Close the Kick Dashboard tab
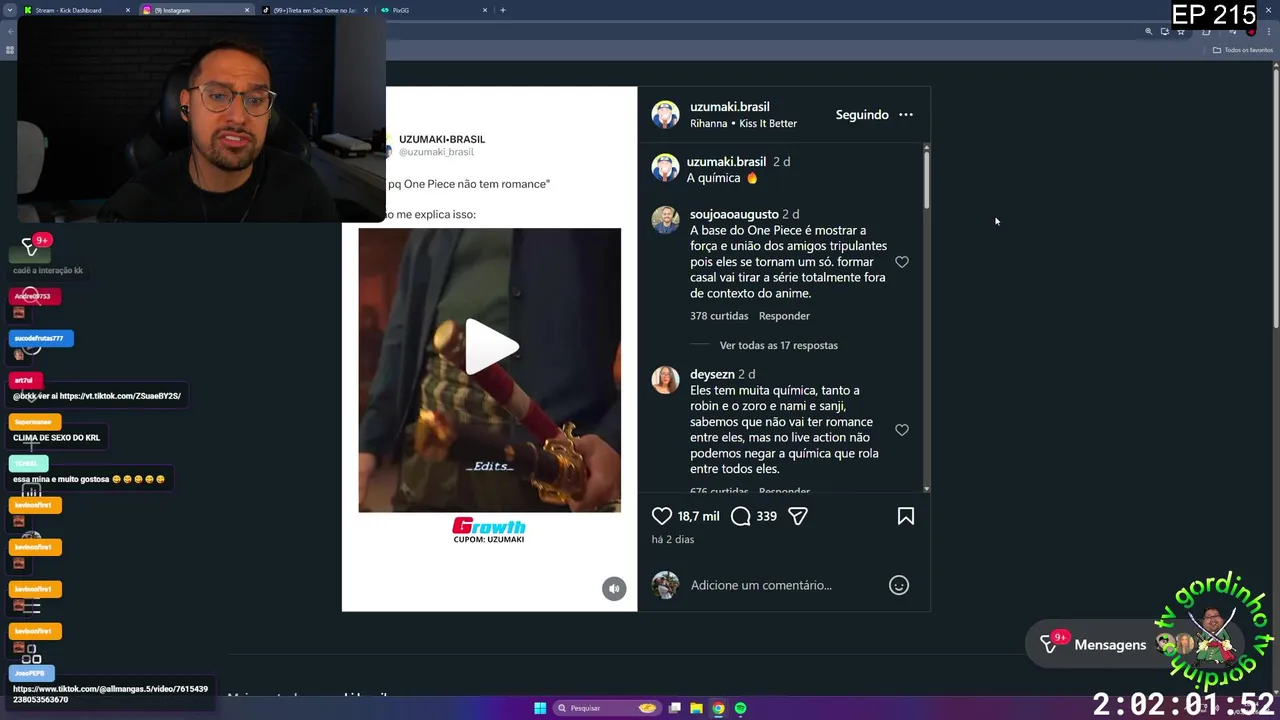Image resolution: width=1280 pixels, height=720 pixels. tap(128, 10)
